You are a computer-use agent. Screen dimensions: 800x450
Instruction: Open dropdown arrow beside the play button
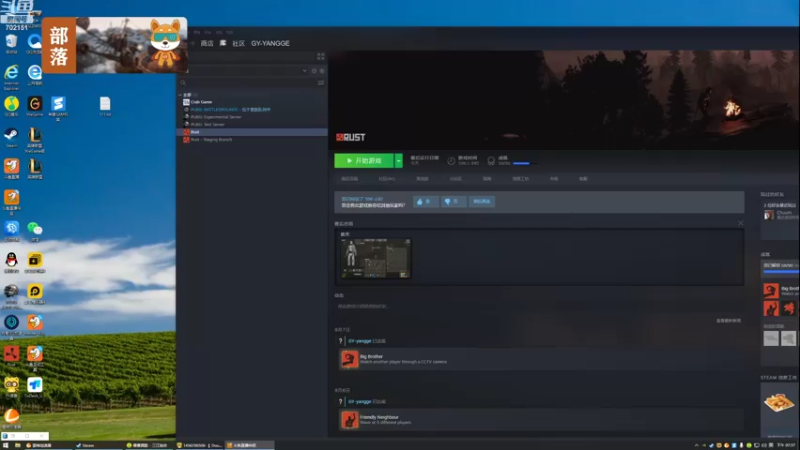[x=398, y=161]
